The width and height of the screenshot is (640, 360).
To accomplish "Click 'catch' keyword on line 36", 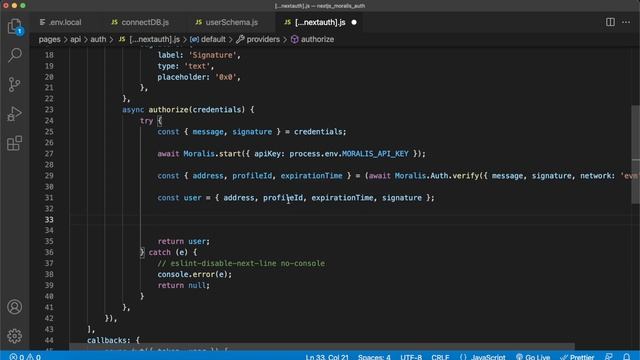I will [x=160, y=253].
